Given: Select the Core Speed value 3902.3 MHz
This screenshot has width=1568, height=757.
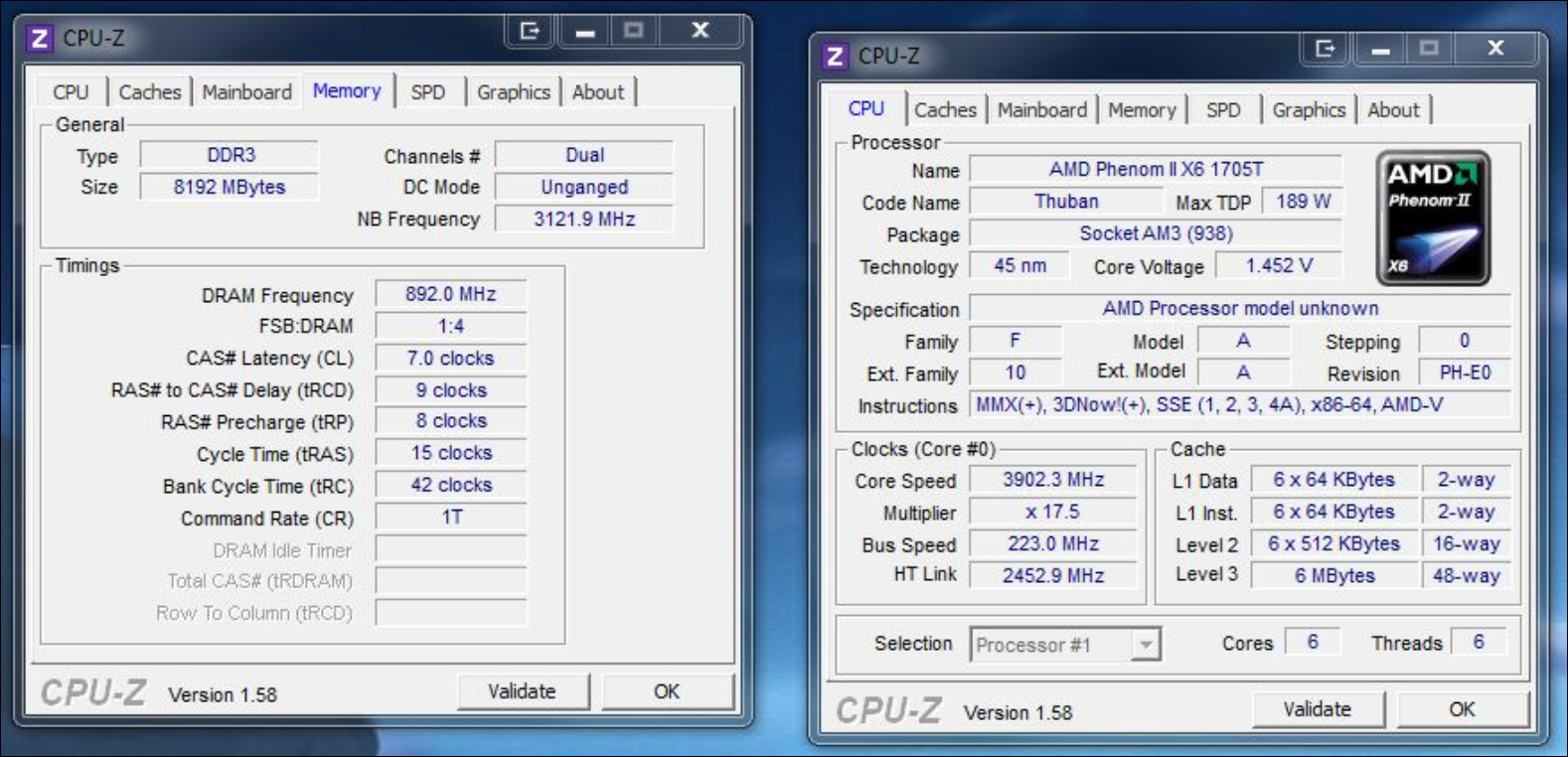Looking at the screenshot, I should pos(1053,480).
